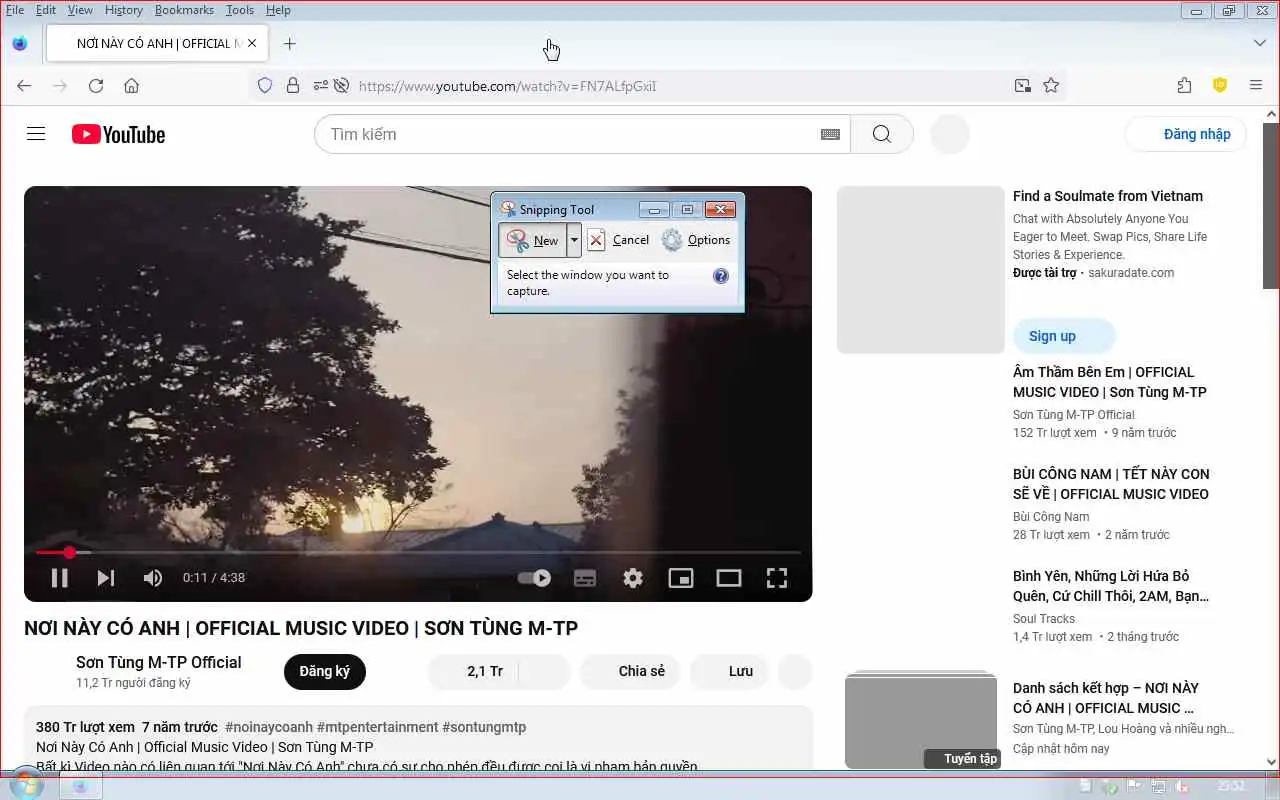Viewport: 1280px width, 800px height.
Task: Open the Firefox application hamburger menu
Action: coord(1256,86)
